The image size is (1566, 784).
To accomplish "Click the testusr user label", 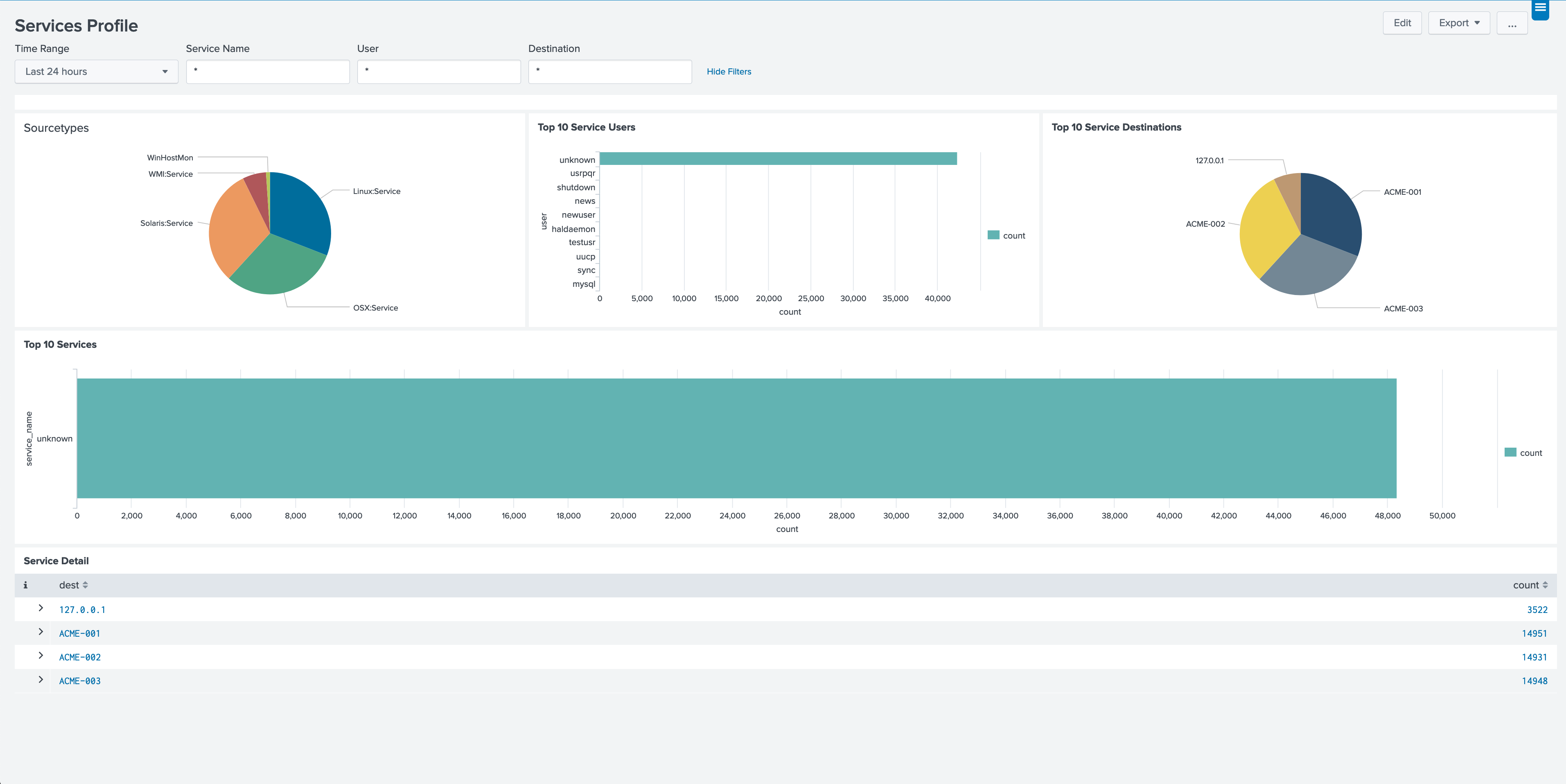I will tap(582, 243).
